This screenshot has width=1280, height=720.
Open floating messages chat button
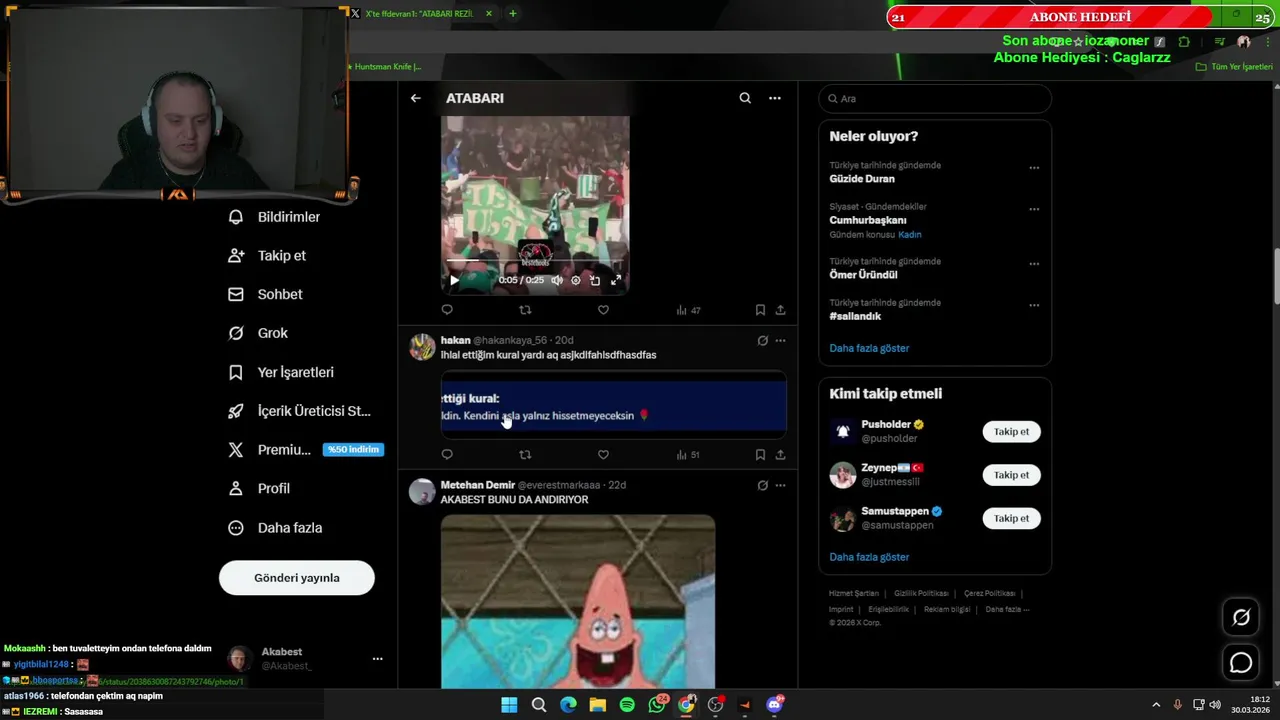click(x=1241, y=662)
